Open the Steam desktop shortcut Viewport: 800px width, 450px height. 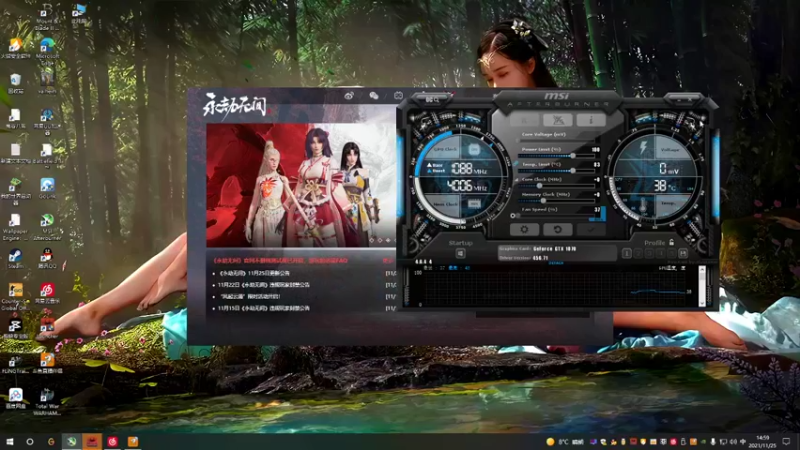[15, 259]
